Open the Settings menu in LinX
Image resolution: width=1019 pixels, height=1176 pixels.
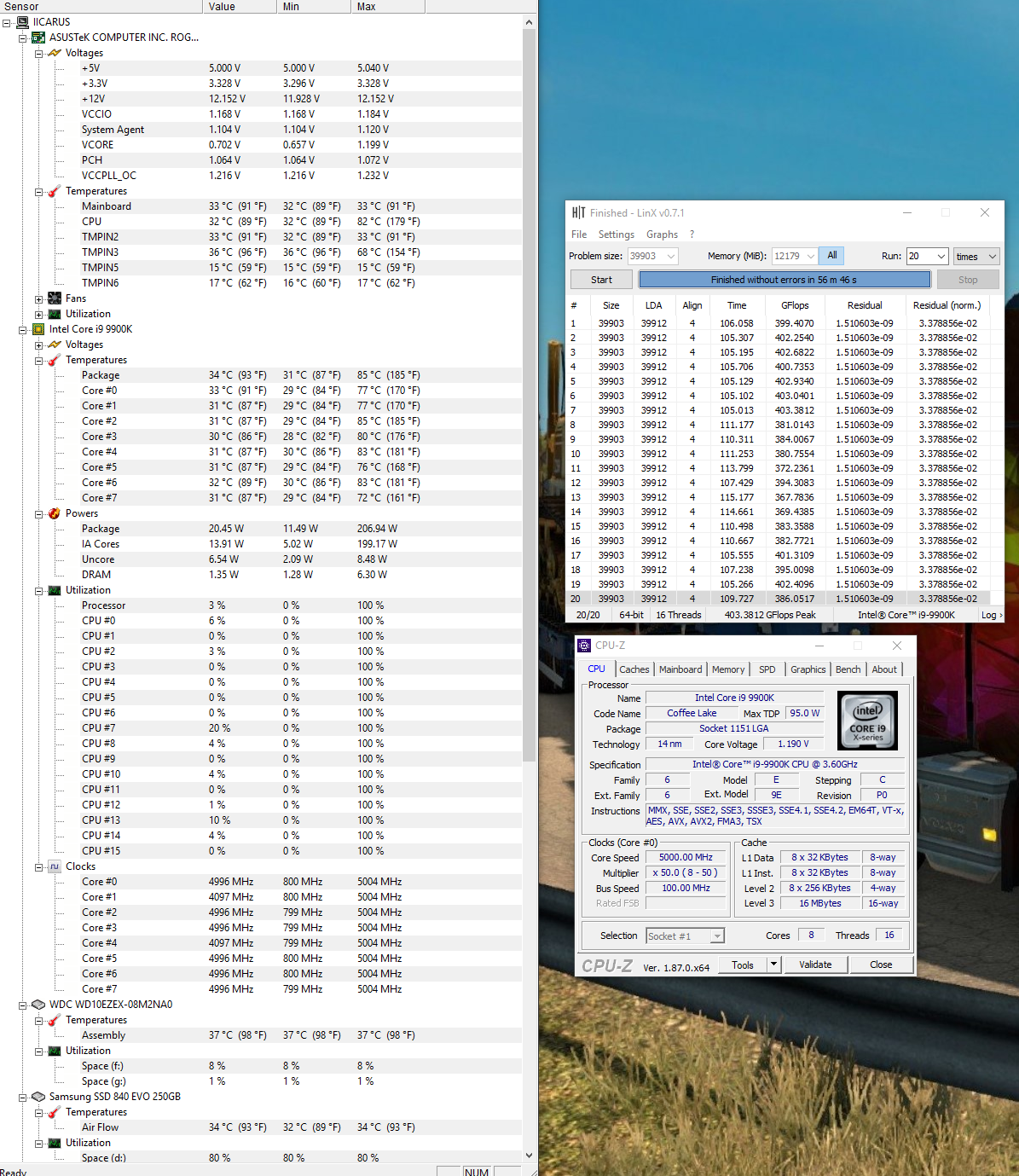click(x=617, y=235)
